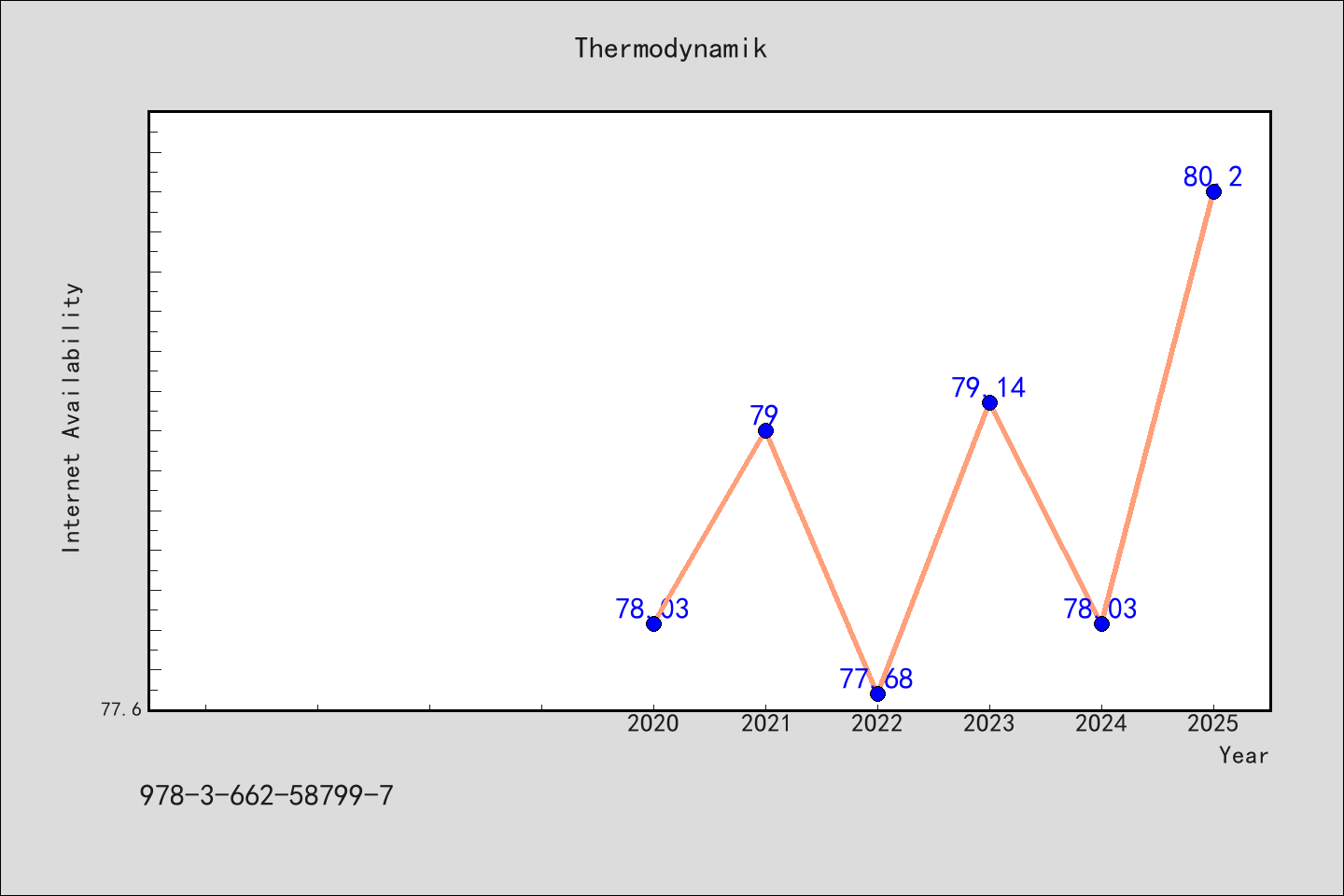Click the 2022 x-axis tick label
Viewport: 1344px width, 896px height.
click(x=877, y=723)
